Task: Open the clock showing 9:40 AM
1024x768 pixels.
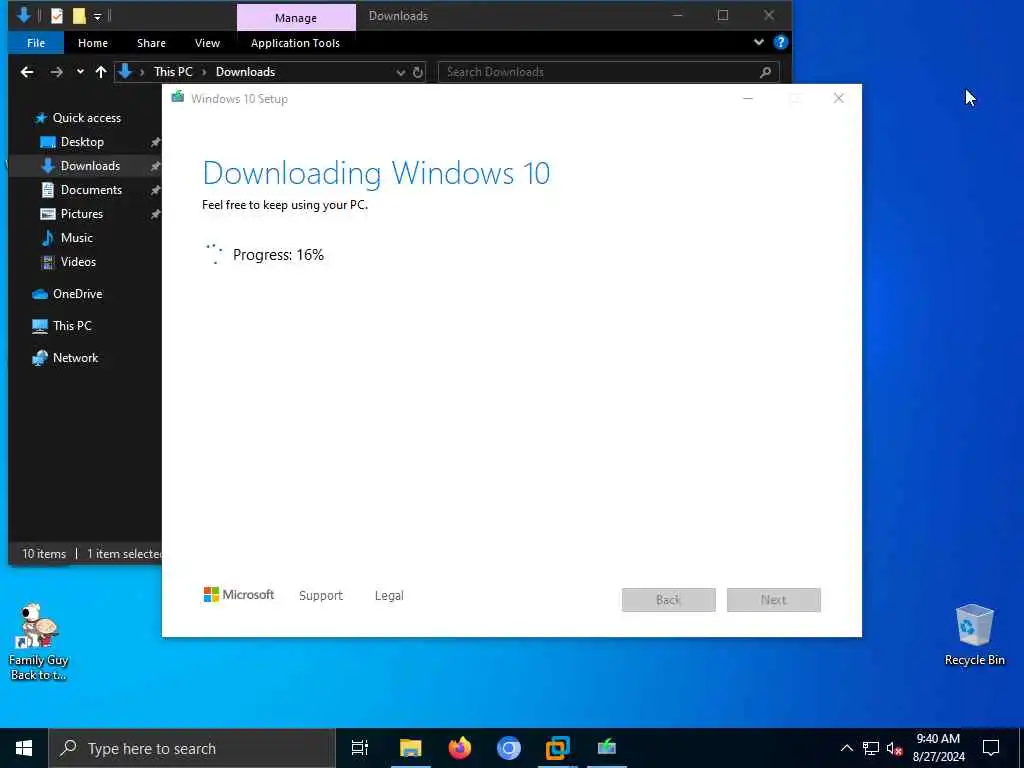Action: point(938,748)
